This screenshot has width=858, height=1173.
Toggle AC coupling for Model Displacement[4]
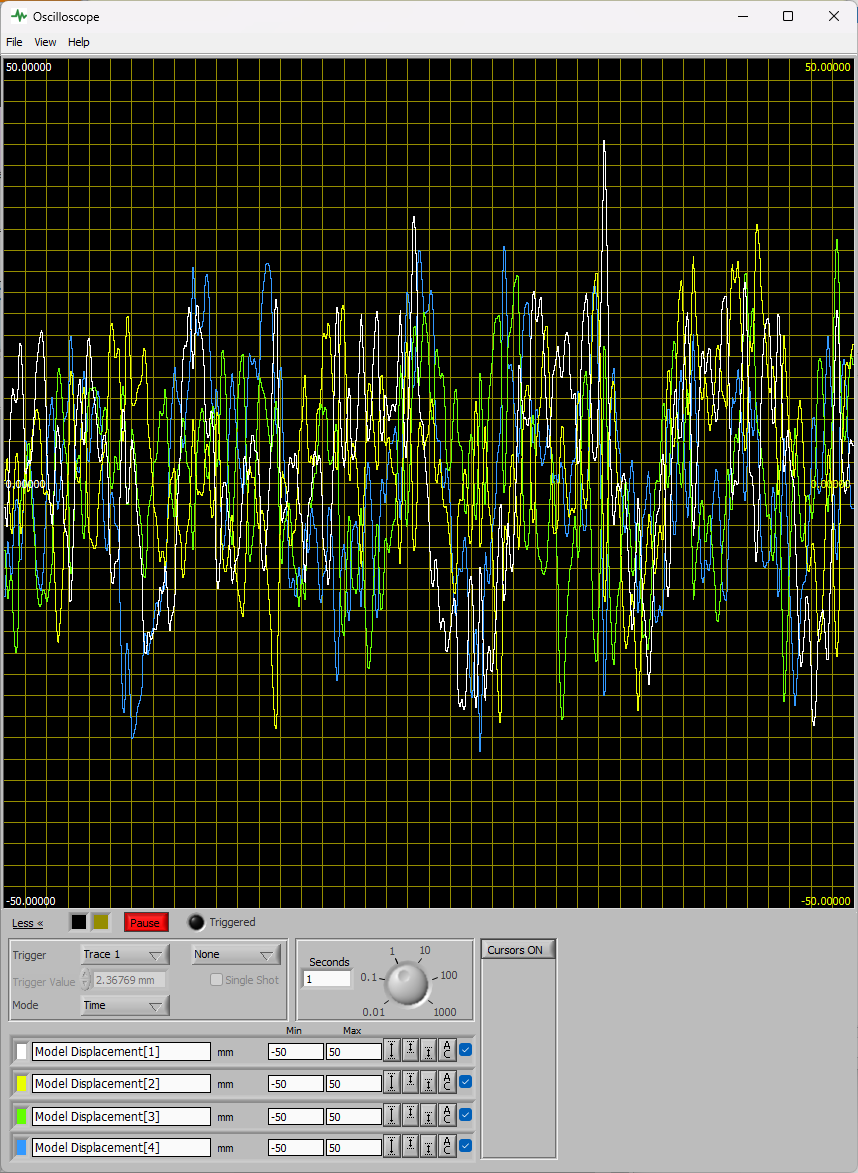point(447,1147)
